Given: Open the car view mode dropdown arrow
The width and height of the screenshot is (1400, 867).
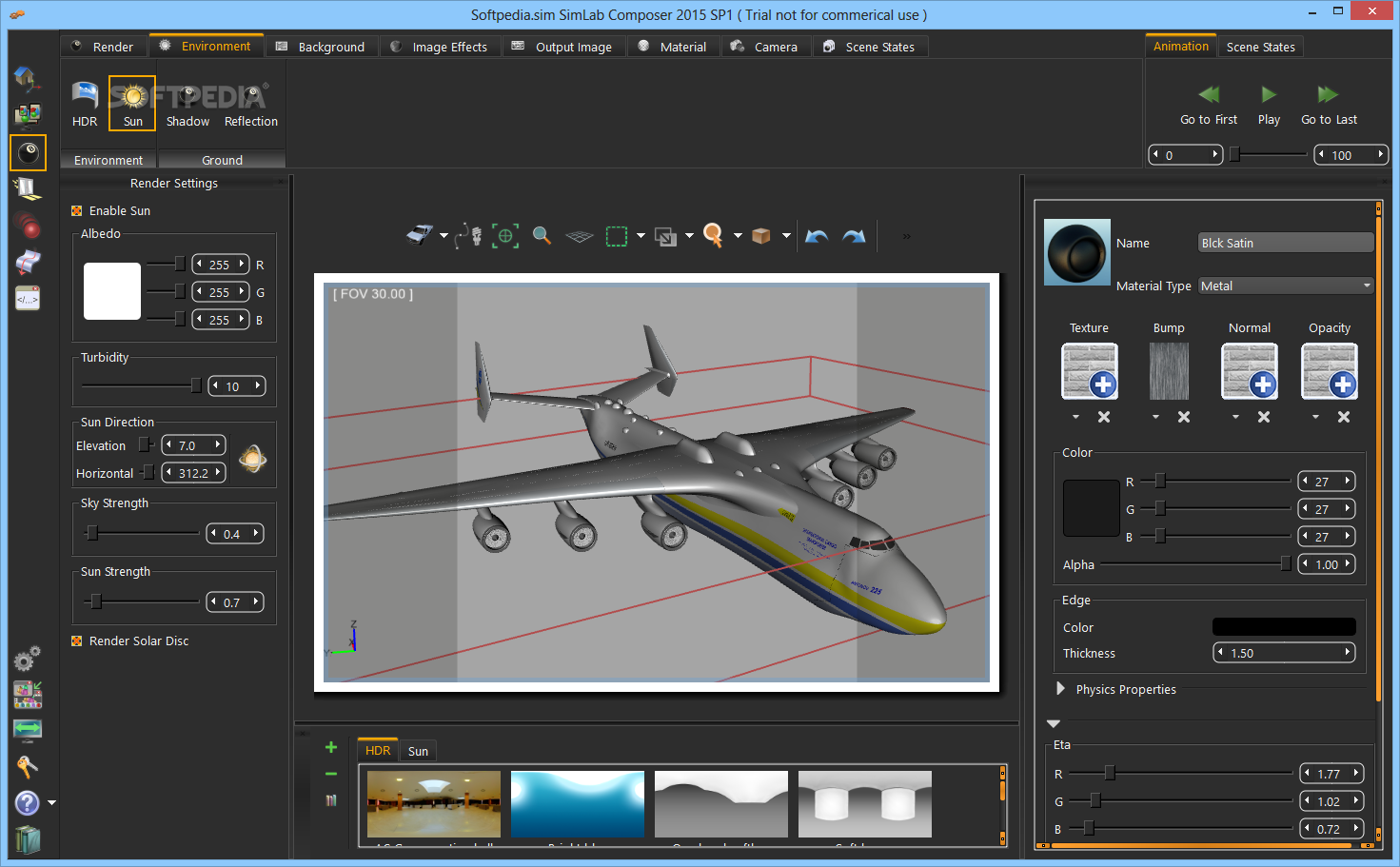Looking at the screenshot, I should tap(444, 235).
